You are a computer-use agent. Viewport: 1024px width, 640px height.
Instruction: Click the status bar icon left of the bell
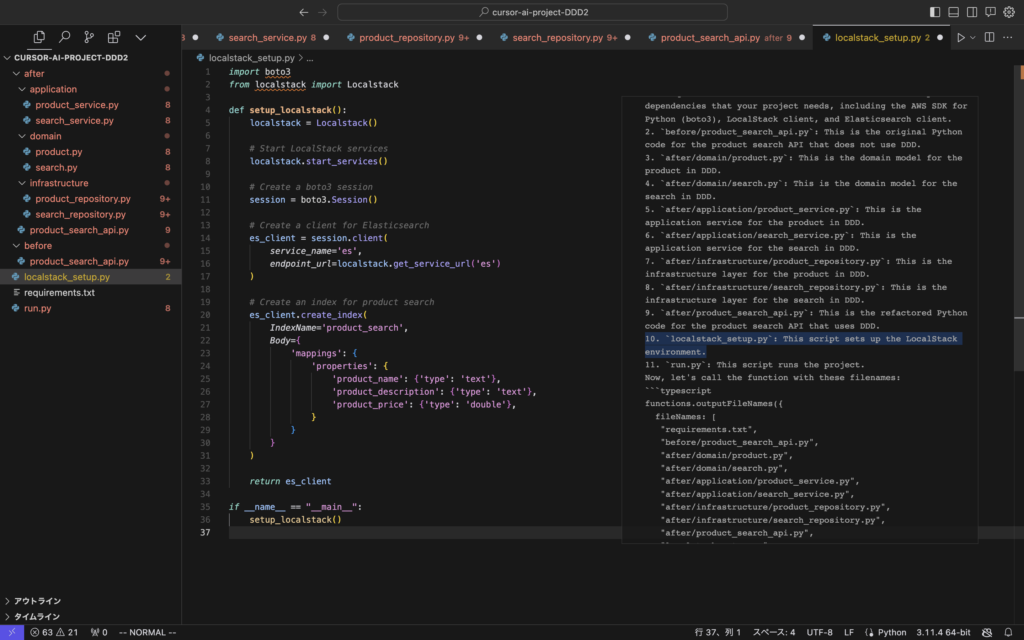[987, 632]
